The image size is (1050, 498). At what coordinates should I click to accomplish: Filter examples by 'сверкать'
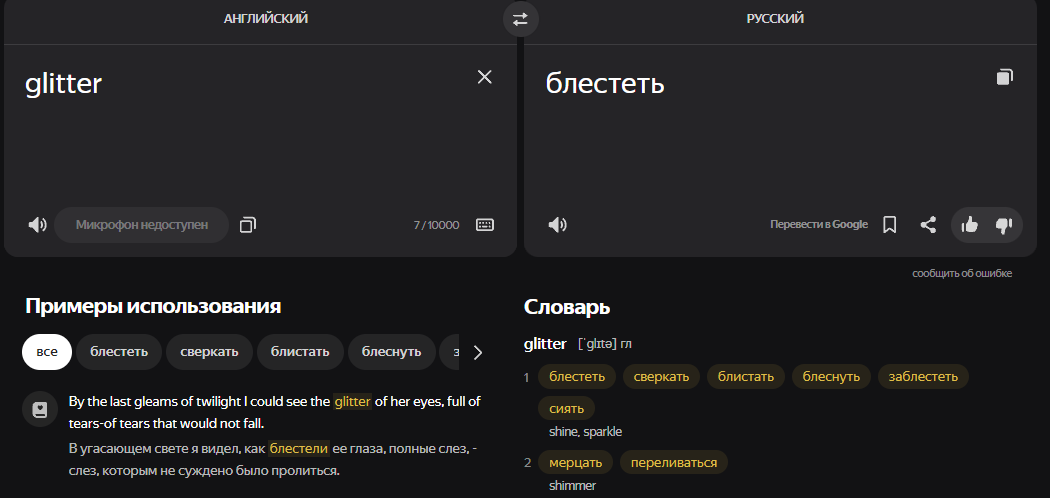[x=209, y=352]
